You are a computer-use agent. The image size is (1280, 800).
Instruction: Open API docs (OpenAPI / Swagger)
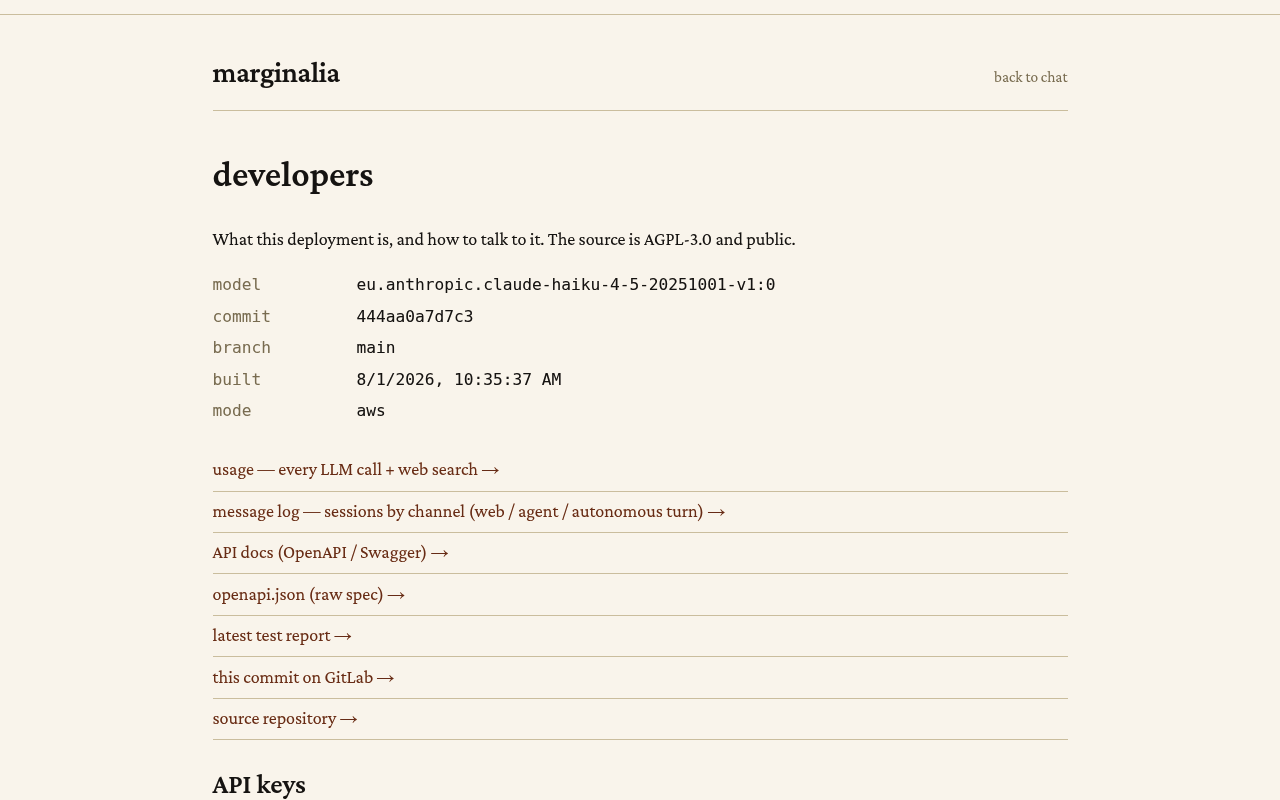tap(330, 553)
